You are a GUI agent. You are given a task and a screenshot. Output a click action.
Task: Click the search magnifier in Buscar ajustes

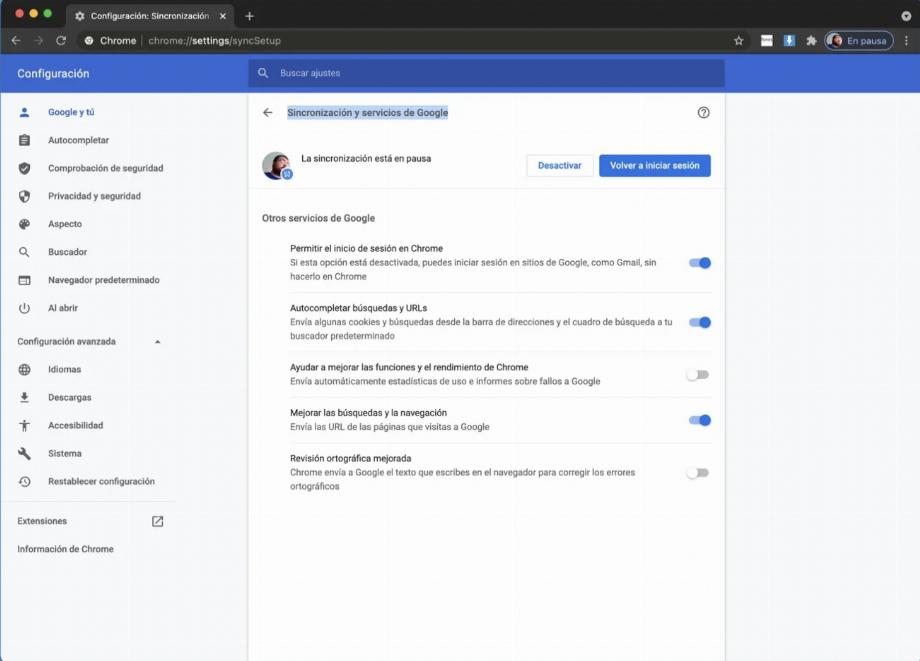tap(263, 73)
